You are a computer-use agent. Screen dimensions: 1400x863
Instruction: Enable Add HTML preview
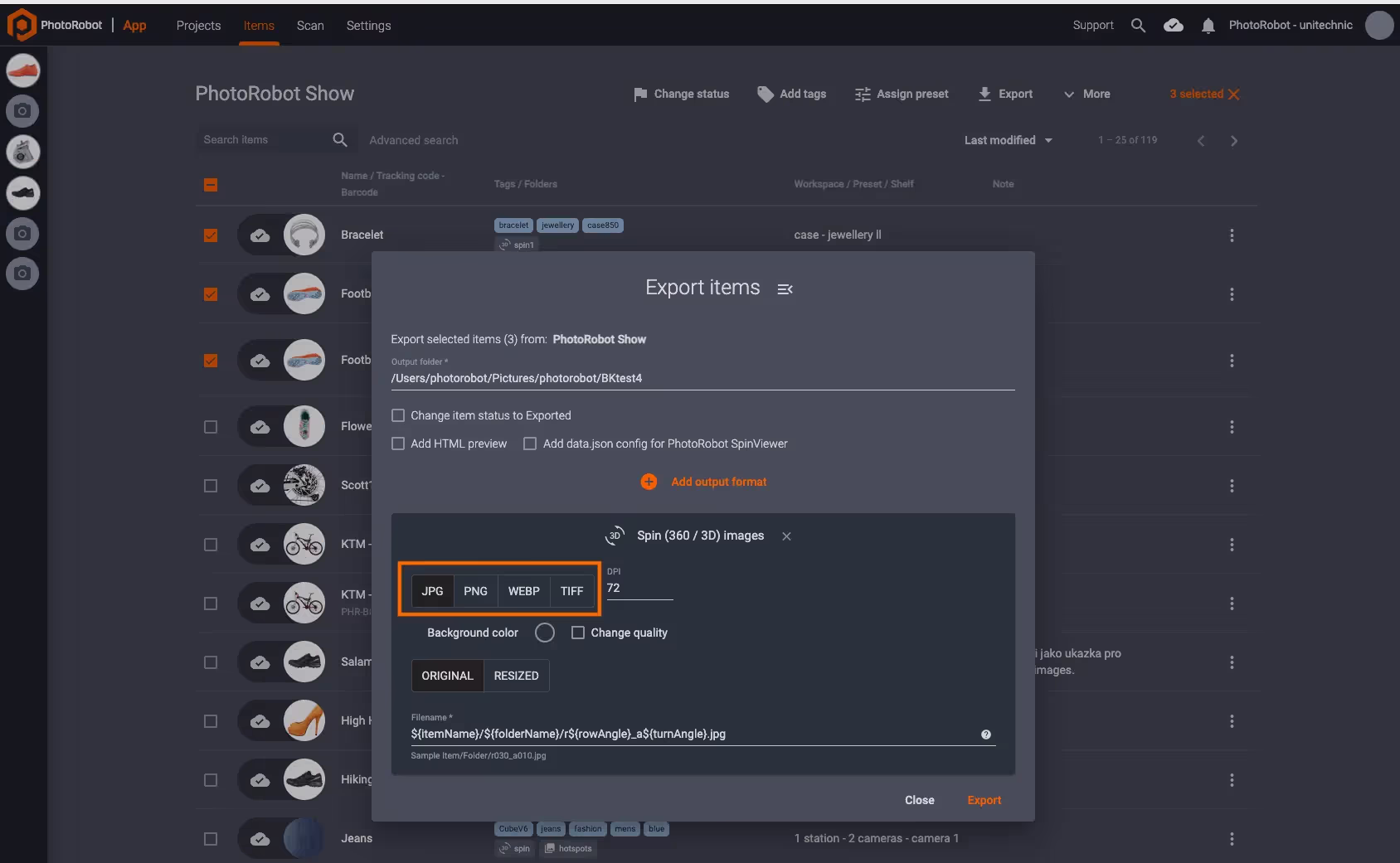pos(398,444)
